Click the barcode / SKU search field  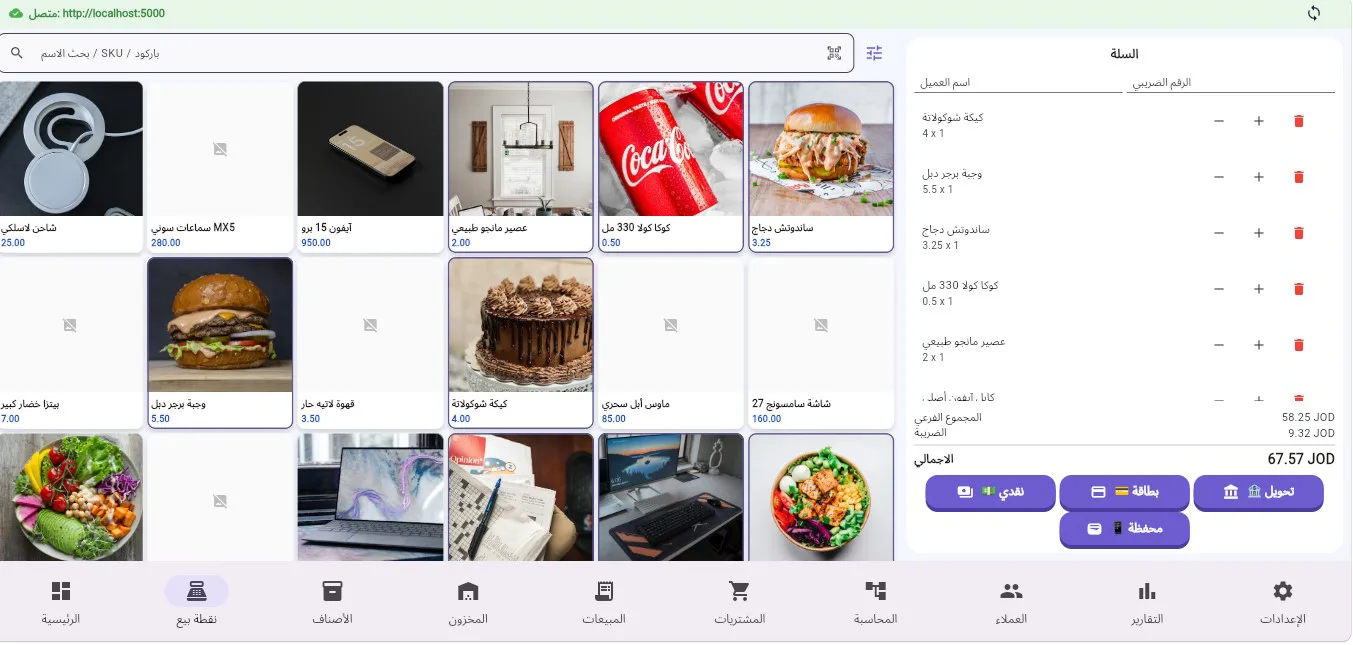tap(427, 53)
